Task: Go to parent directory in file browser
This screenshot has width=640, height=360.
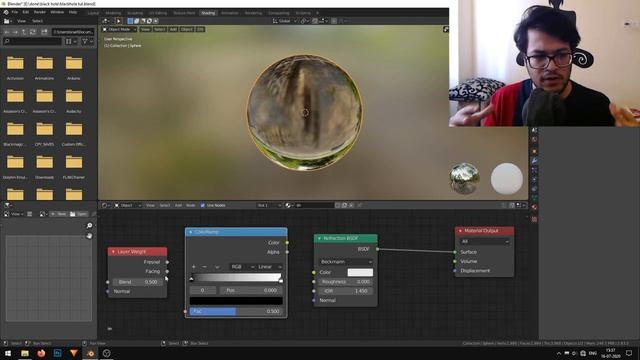Action: click(24, 32)
